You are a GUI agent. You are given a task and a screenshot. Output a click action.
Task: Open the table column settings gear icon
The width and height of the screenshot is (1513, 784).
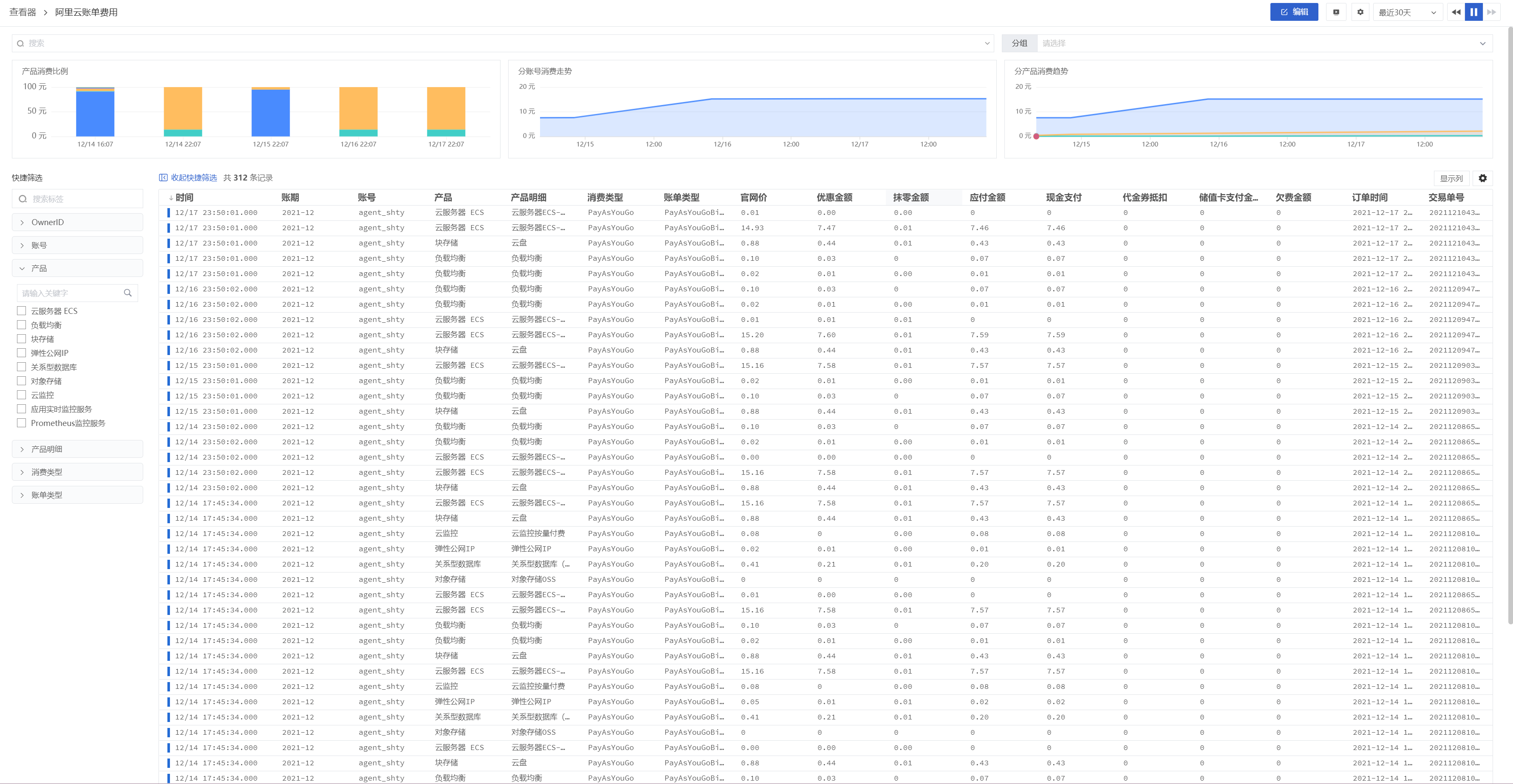(1482, 178)
